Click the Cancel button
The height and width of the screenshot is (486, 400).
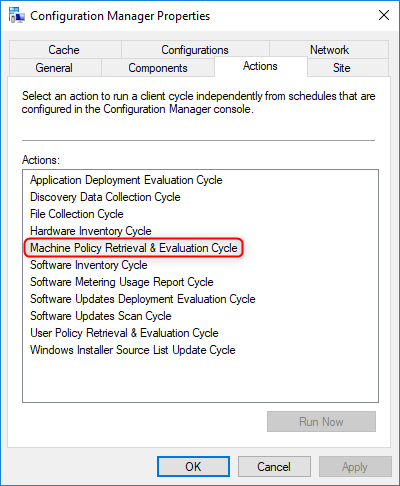point(274,467)
